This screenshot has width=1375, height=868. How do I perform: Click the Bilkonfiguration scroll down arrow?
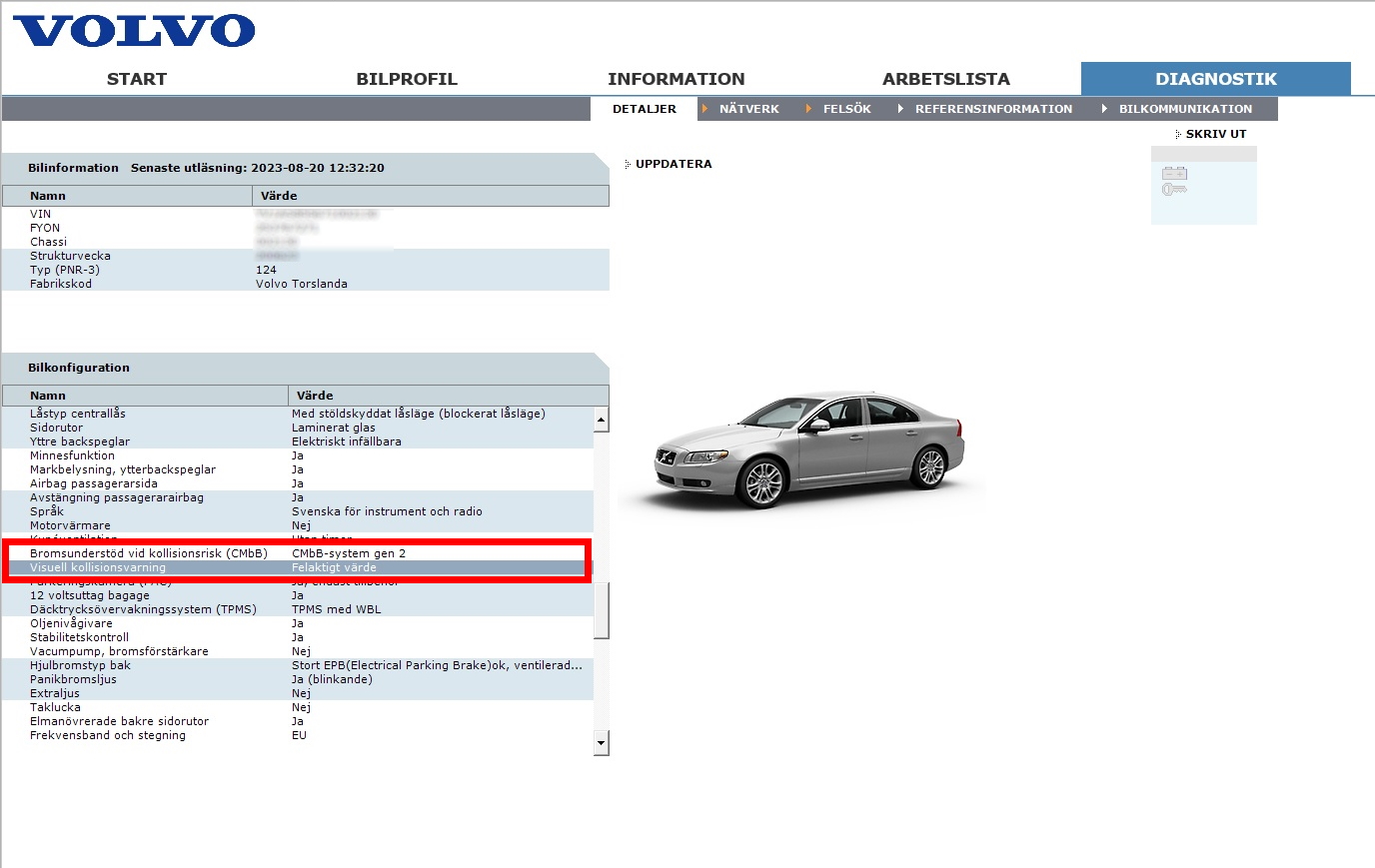click(601, 743)
